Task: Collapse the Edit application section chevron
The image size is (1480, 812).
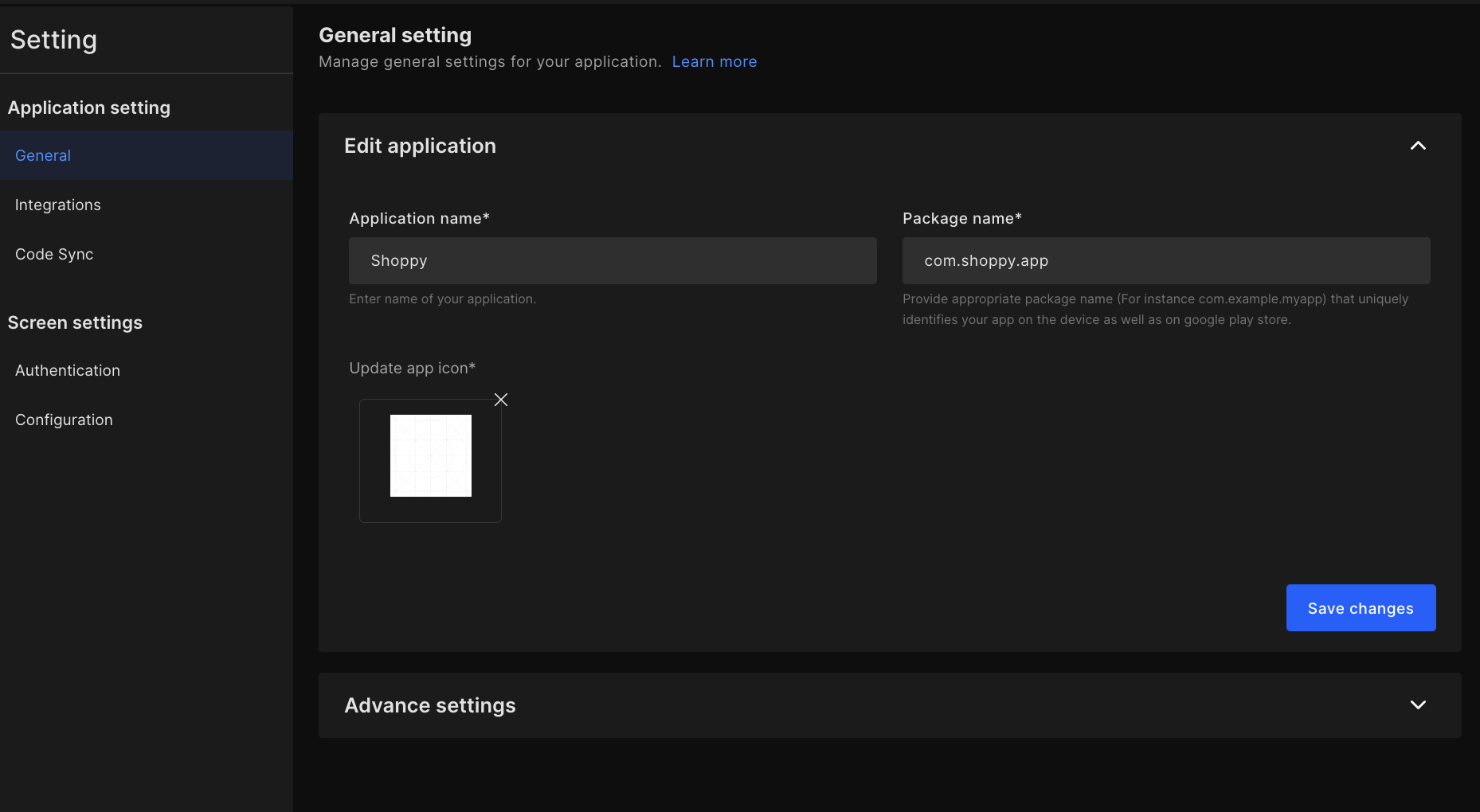Action: [1418, 146]
